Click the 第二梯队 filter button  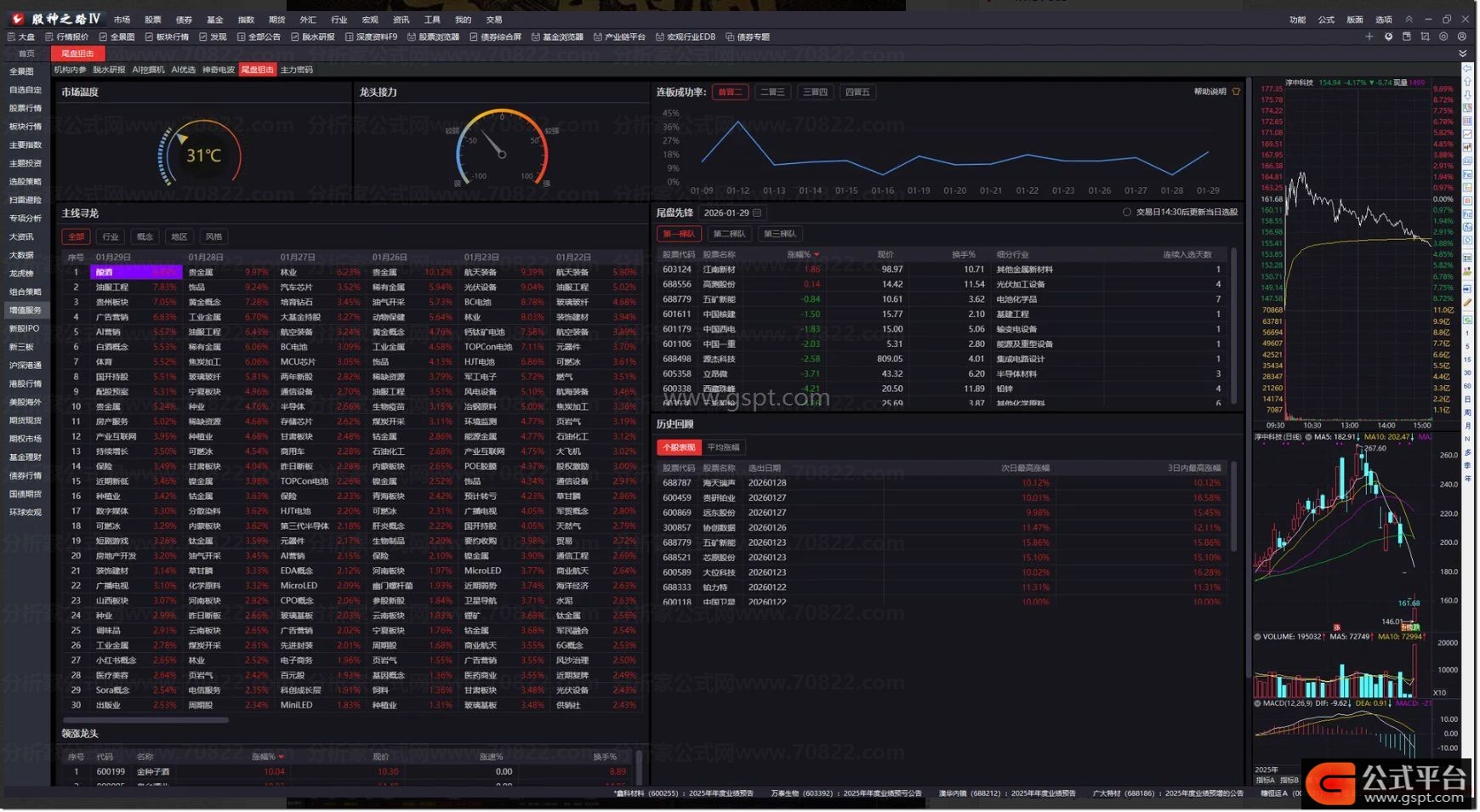click(x=729, y=234)
